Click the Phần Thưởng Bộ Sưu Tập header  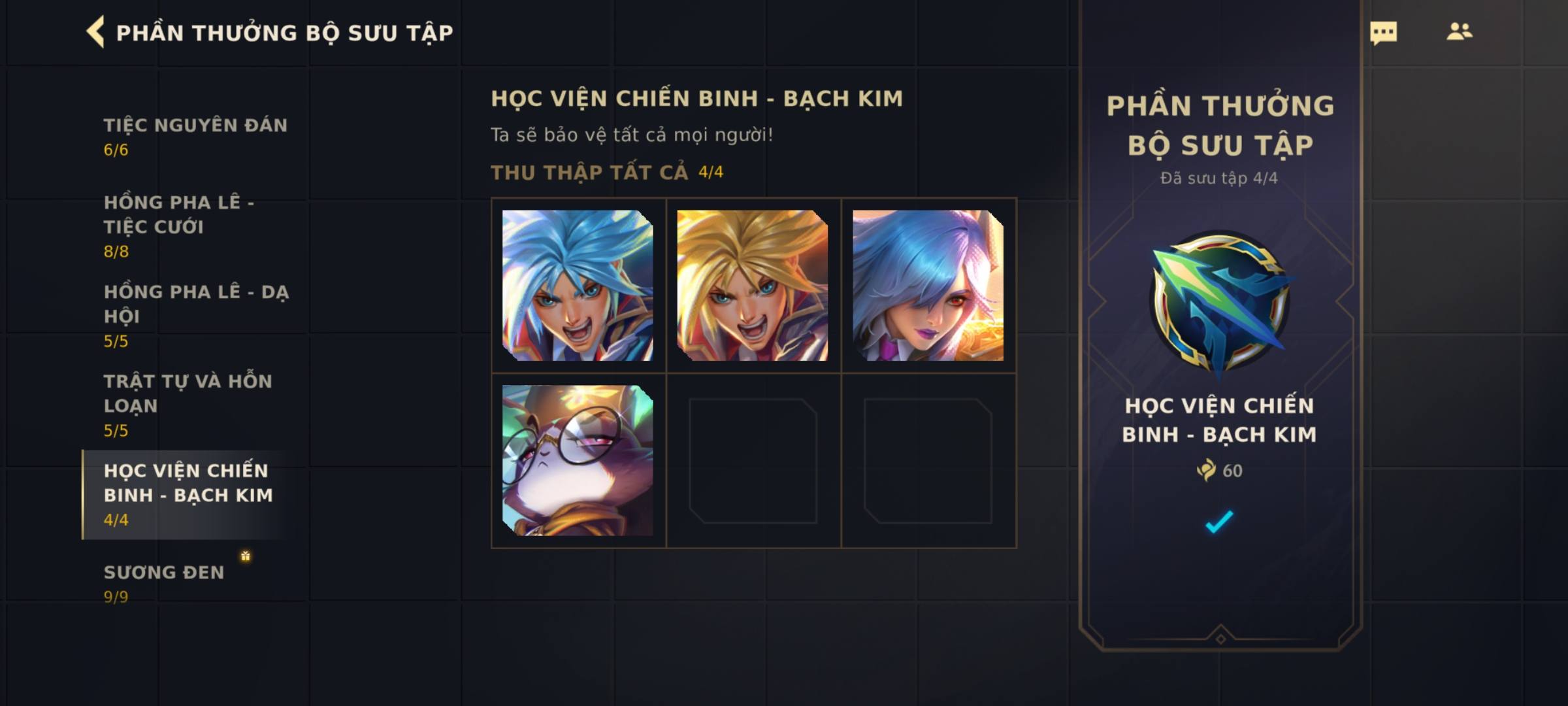click(284, 33)
